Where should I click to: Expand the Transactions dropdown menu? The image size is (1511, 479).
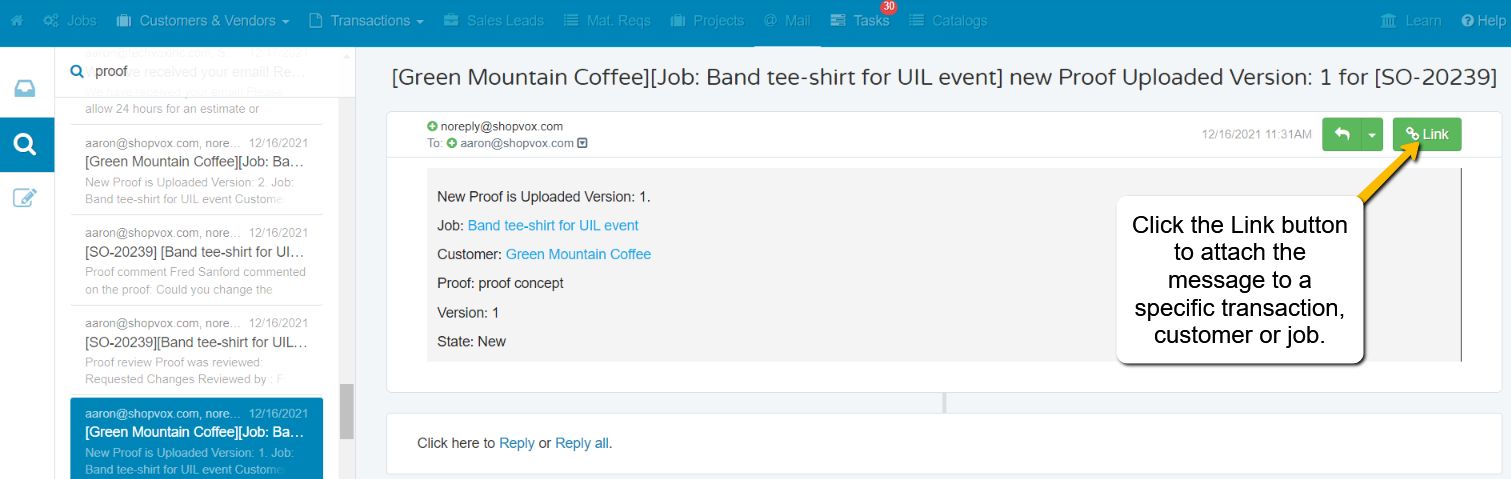click(x=366, y=20)
